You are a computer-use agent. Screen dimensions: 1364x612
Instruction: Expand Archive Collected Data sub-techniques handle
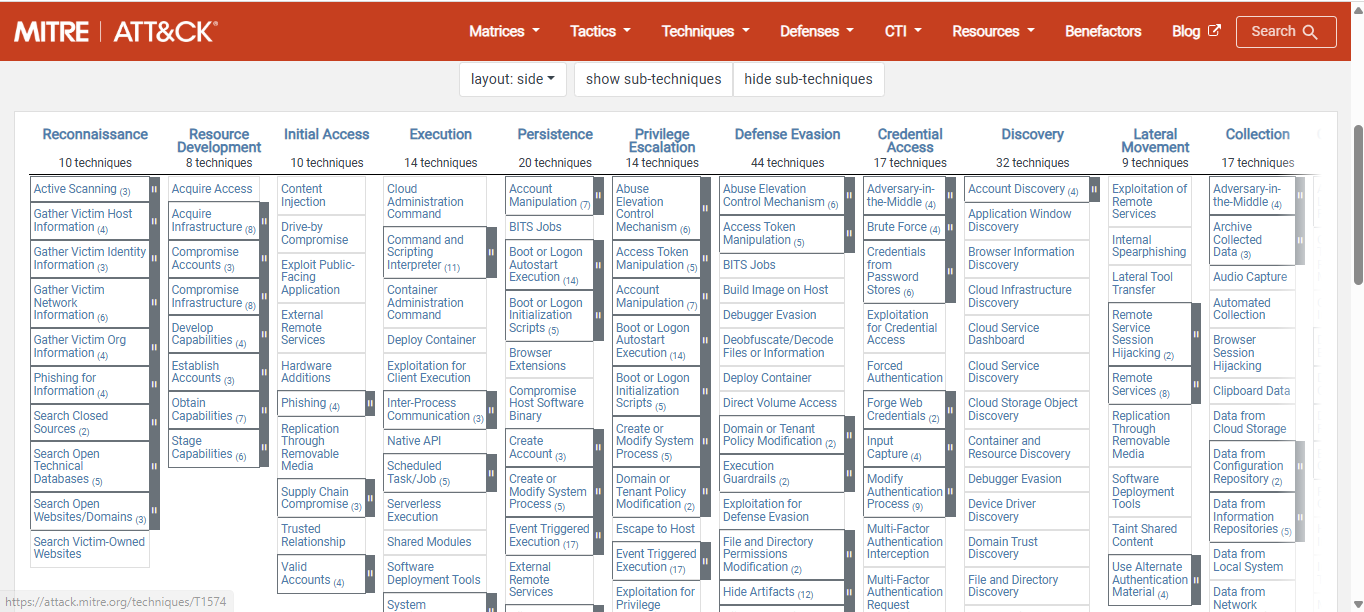tap(1300, 240)
